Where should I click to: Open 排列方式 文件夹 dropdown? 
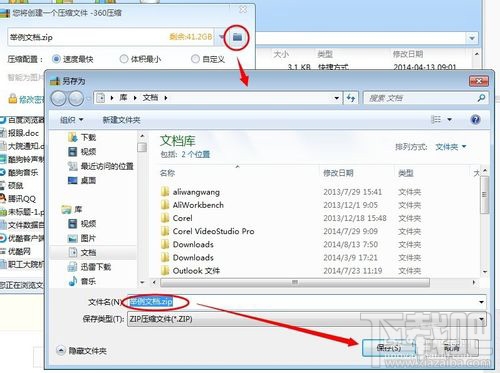tap(451, 147)
